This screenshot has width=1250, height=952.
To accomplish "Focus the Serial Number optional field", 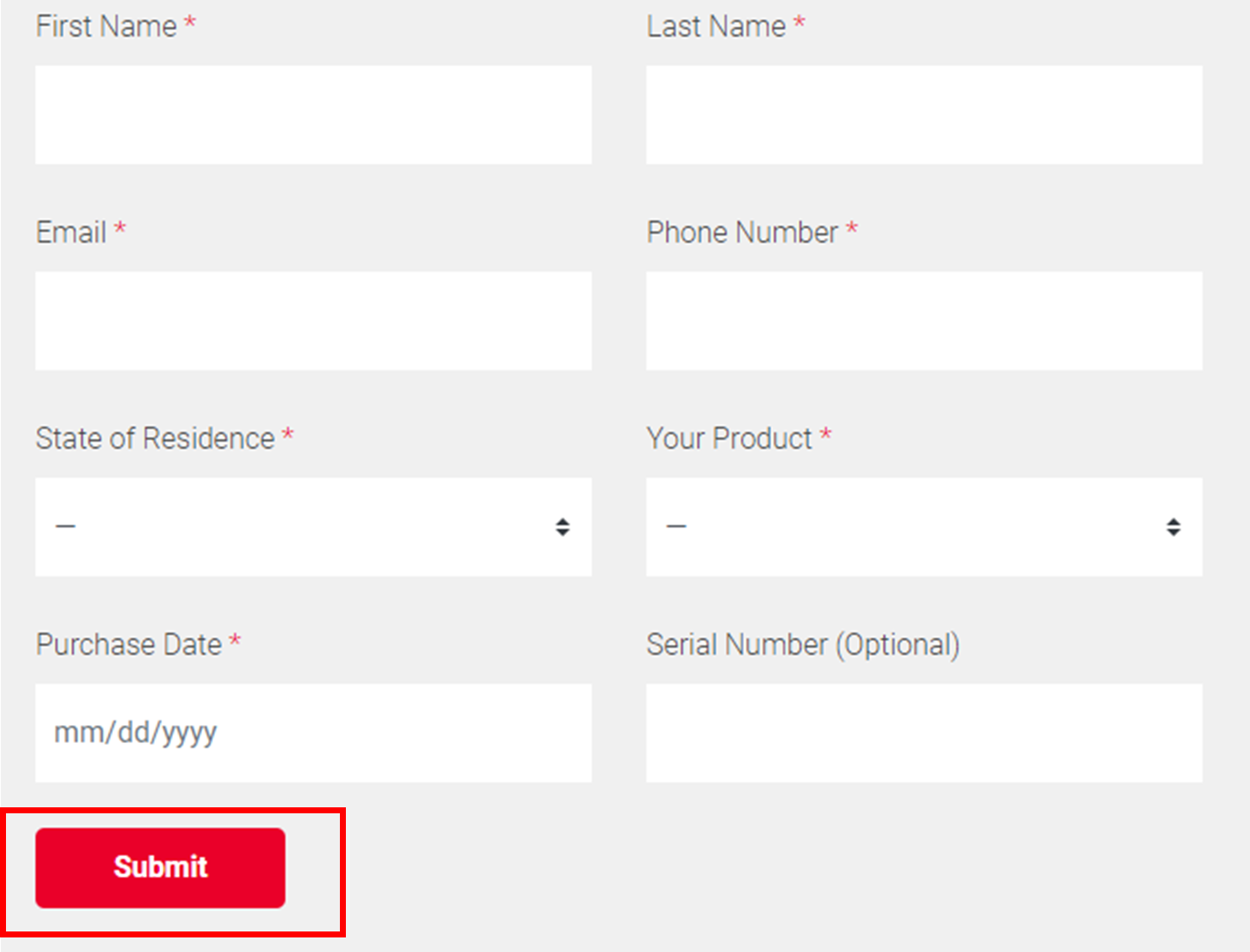I will [924, 733].
